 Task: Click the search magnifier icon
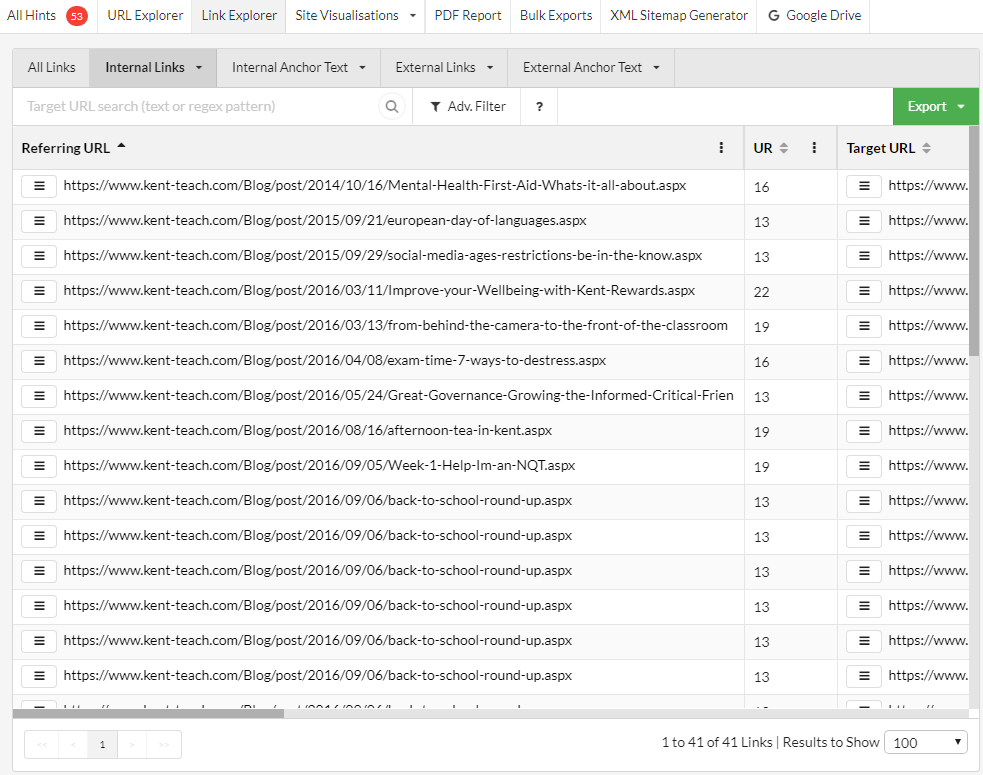point(392,107)
